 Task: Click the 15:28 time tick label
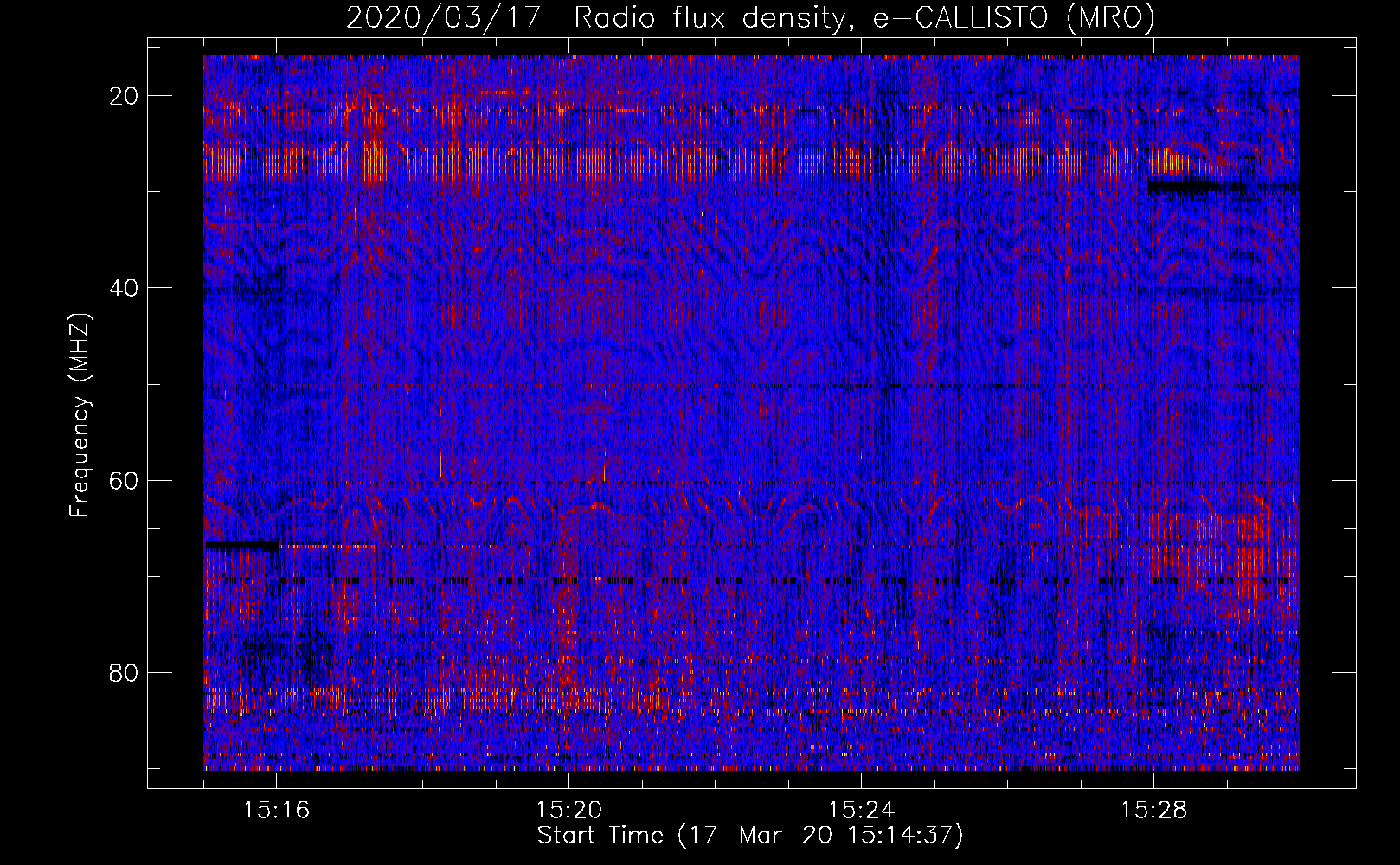(x=1153, y=810)
